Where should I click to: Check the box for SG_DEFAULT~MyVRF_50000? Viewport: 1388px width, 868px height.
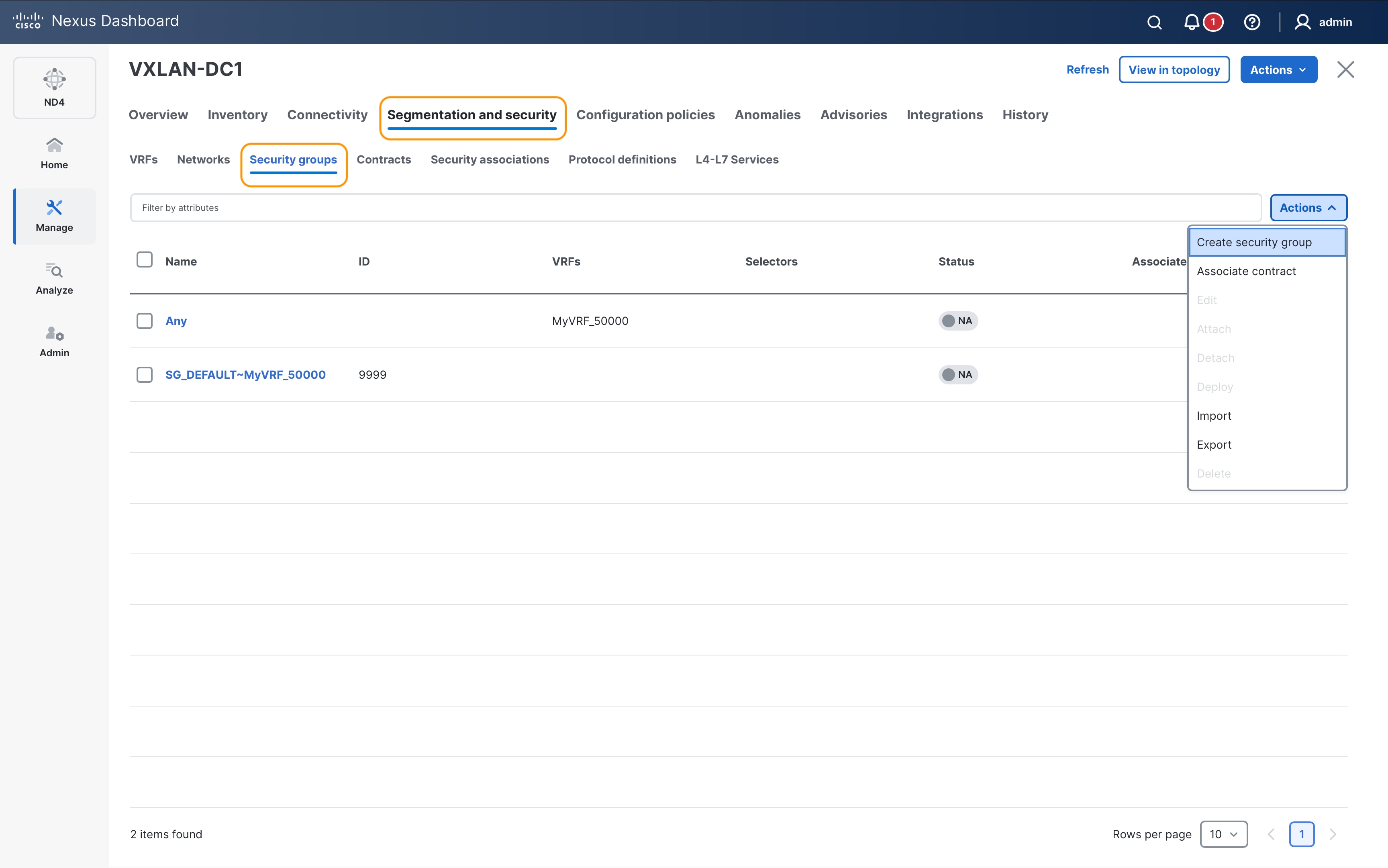pyautogui.click(x=145, y=375)
